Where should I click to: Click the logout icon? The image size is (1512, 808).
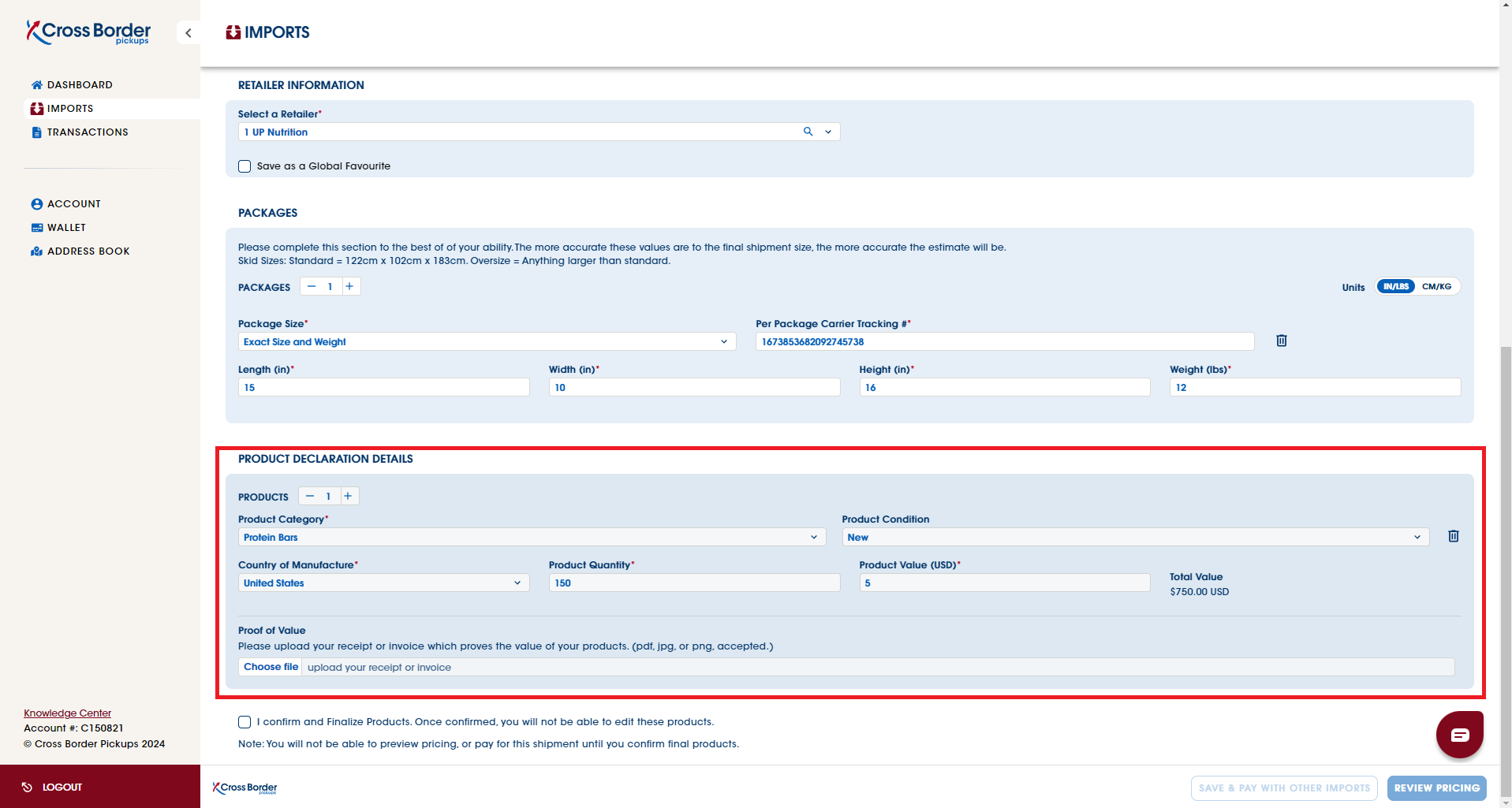[27, 787]
